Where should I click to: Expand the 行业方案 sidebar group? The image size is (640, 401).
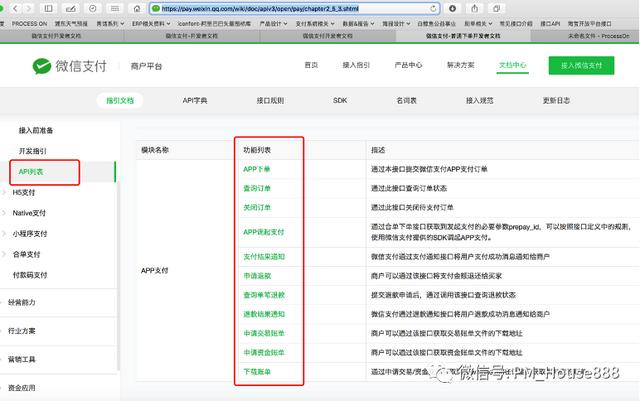click(x=21, y=331)
